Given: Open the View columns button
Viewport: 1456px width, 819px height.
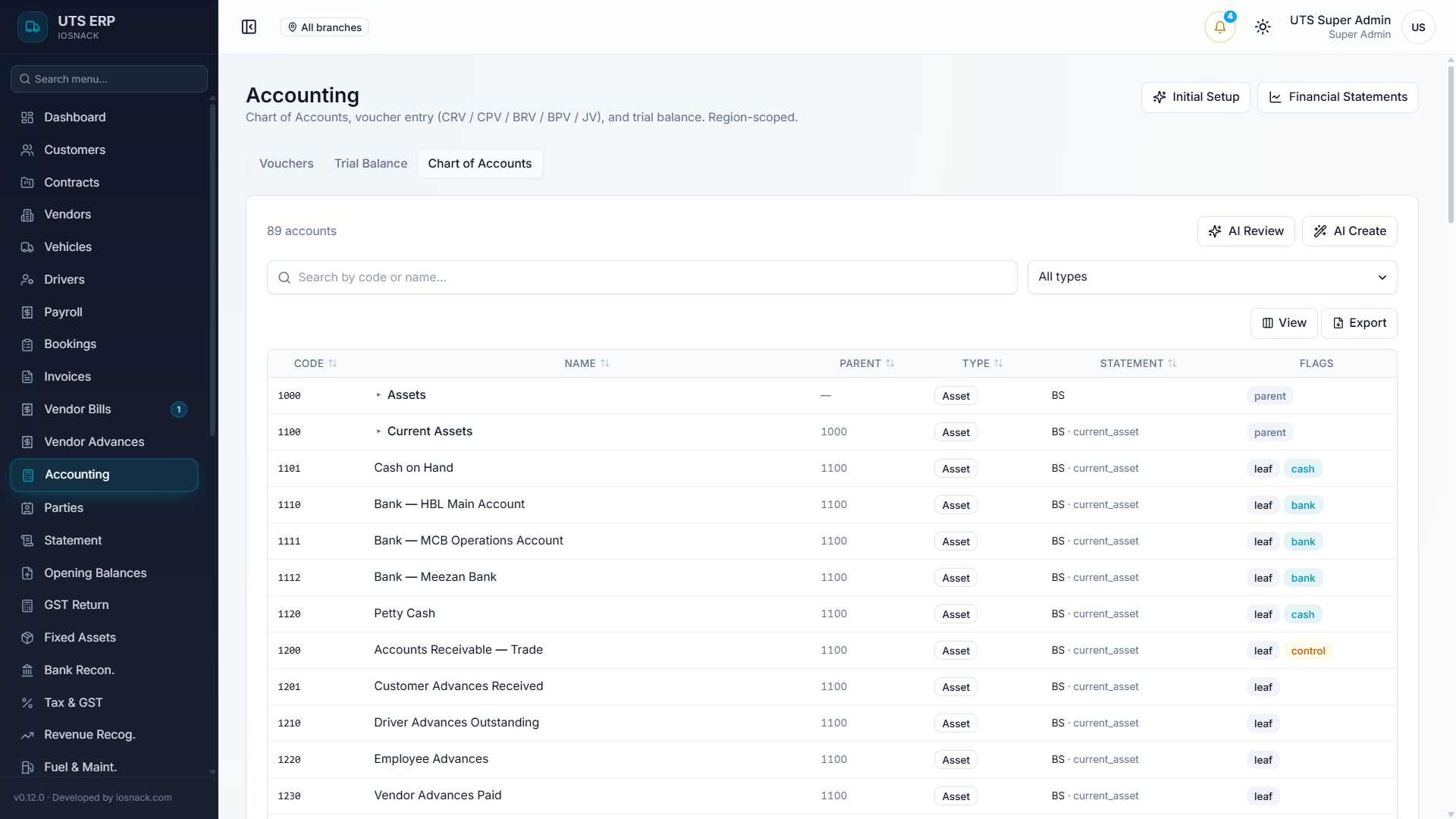Looking at the screenshot, I should (x=1284, y=323).
